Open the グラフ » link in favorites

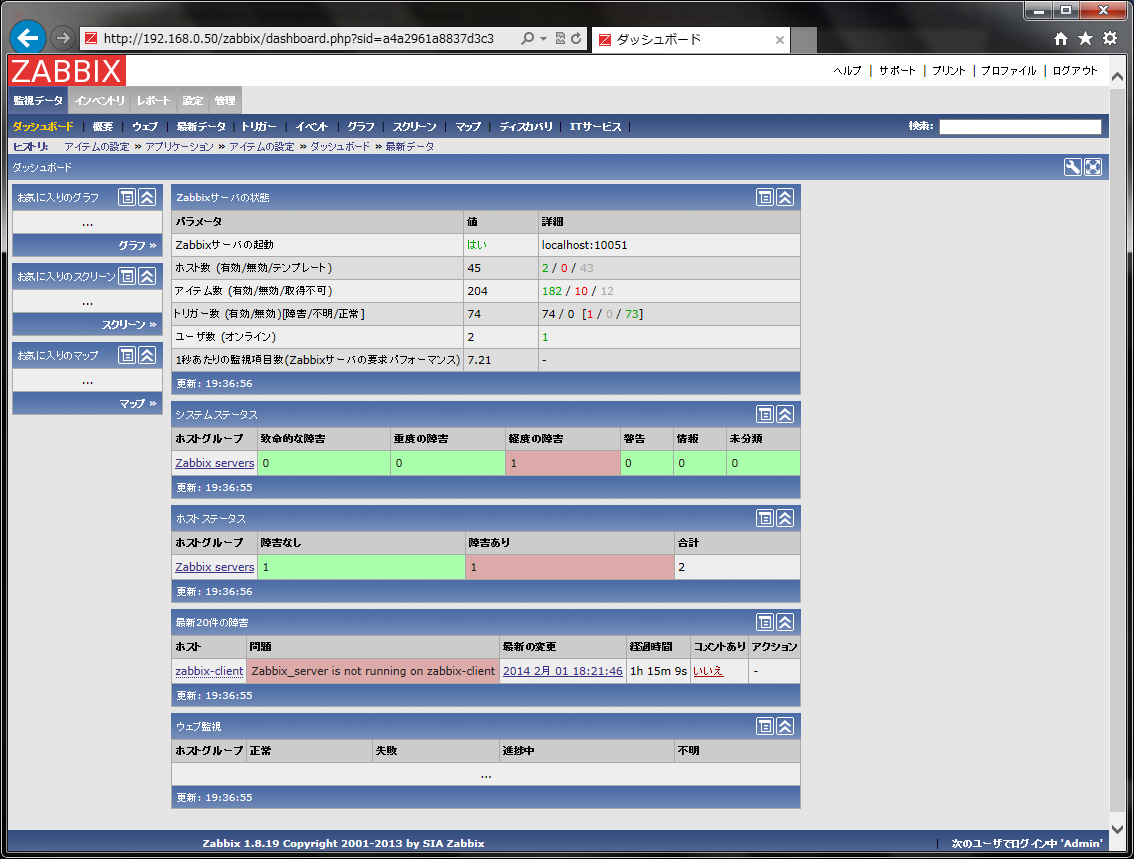(x=137, y=245)
